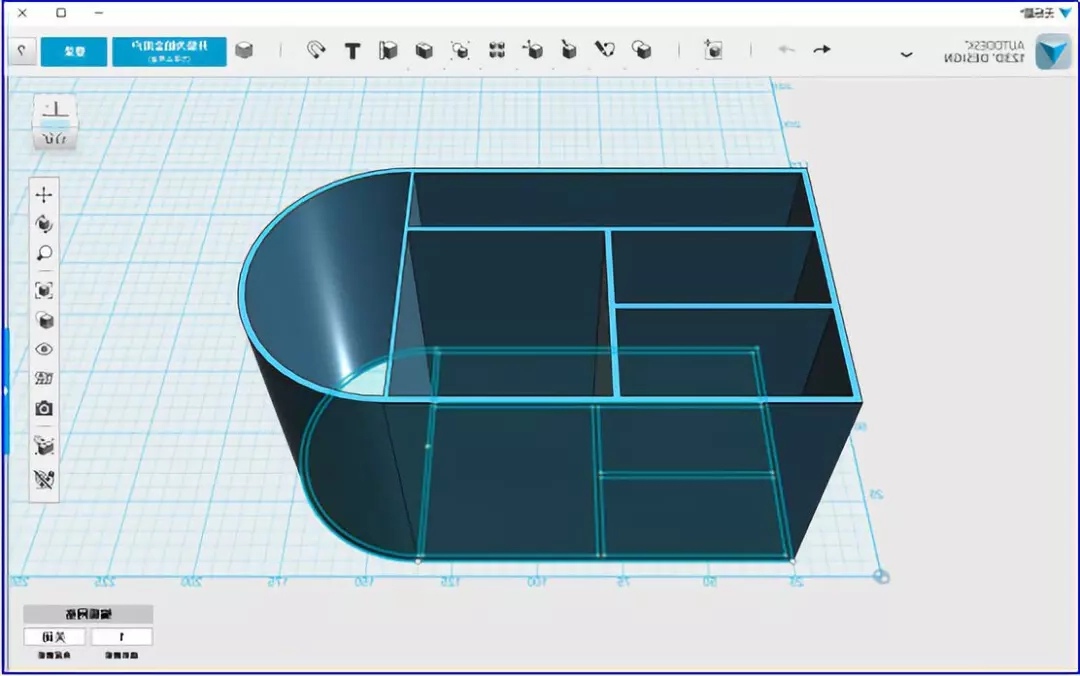Open the Primitives menu with cube and sphere icon
This screenshot has height=676, width=1080.
click(641, 50)
